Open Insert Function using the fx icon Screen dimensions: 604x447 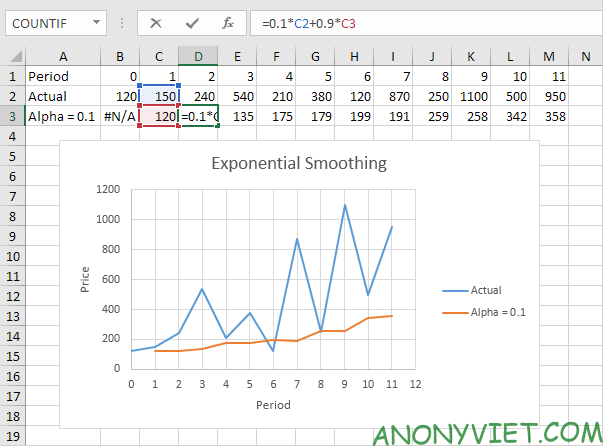tap(227, 21)
